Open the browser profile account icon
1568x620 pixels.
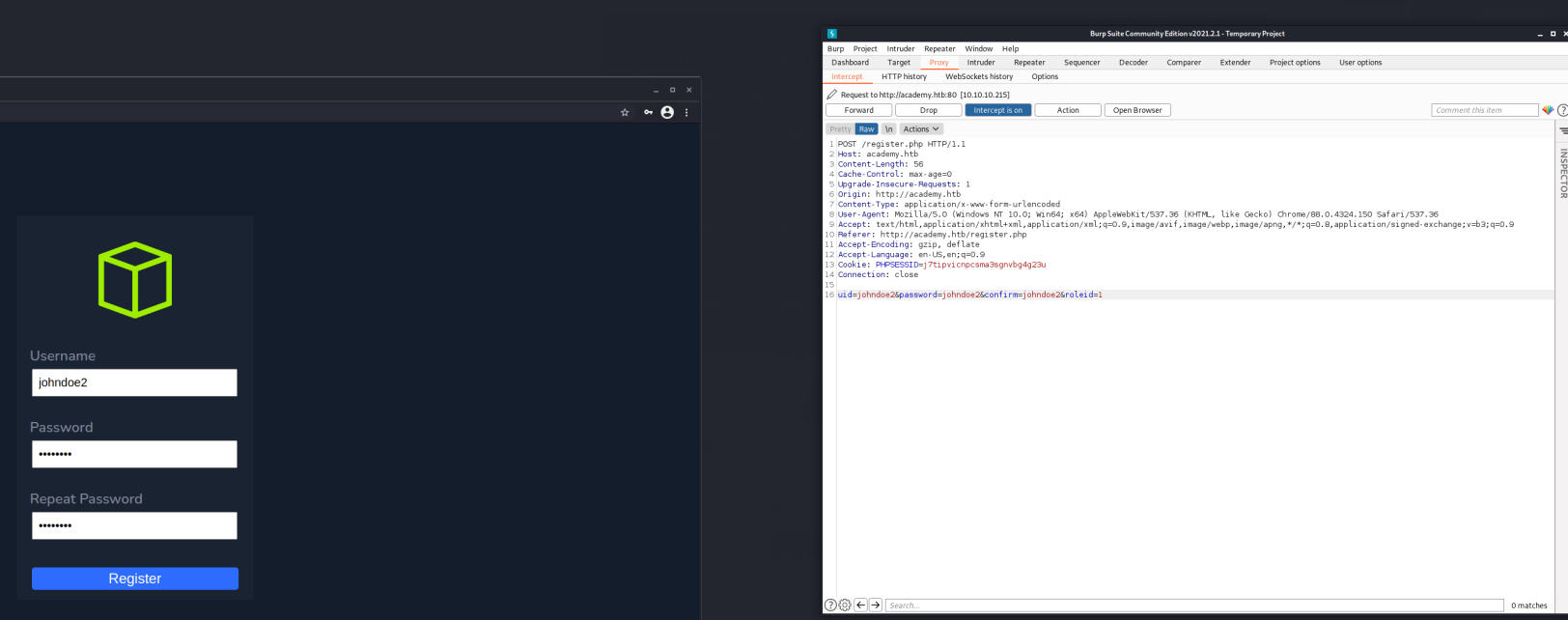[x=667, y=113]
